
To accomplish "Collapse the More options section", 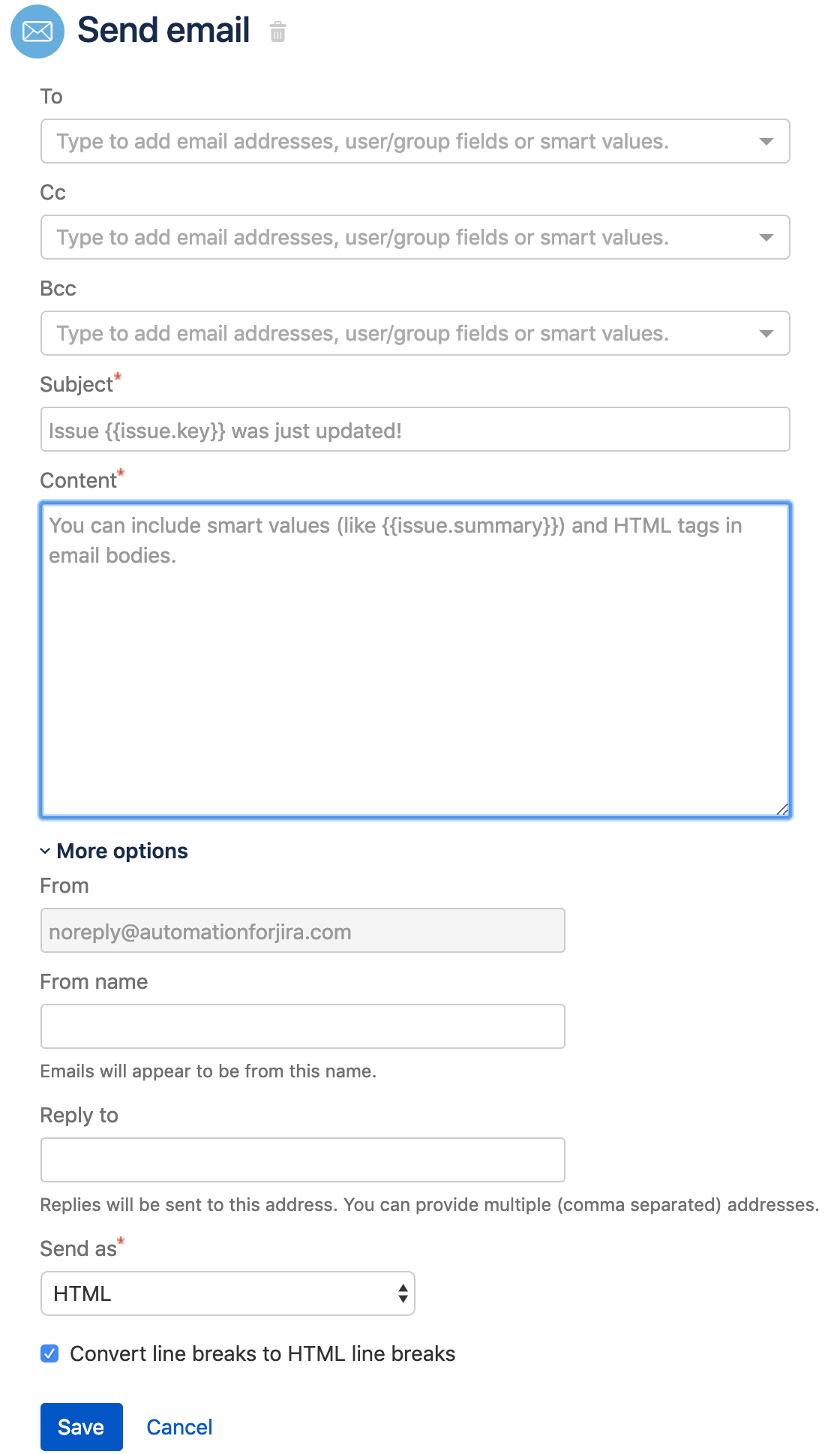I will [114, 851].
